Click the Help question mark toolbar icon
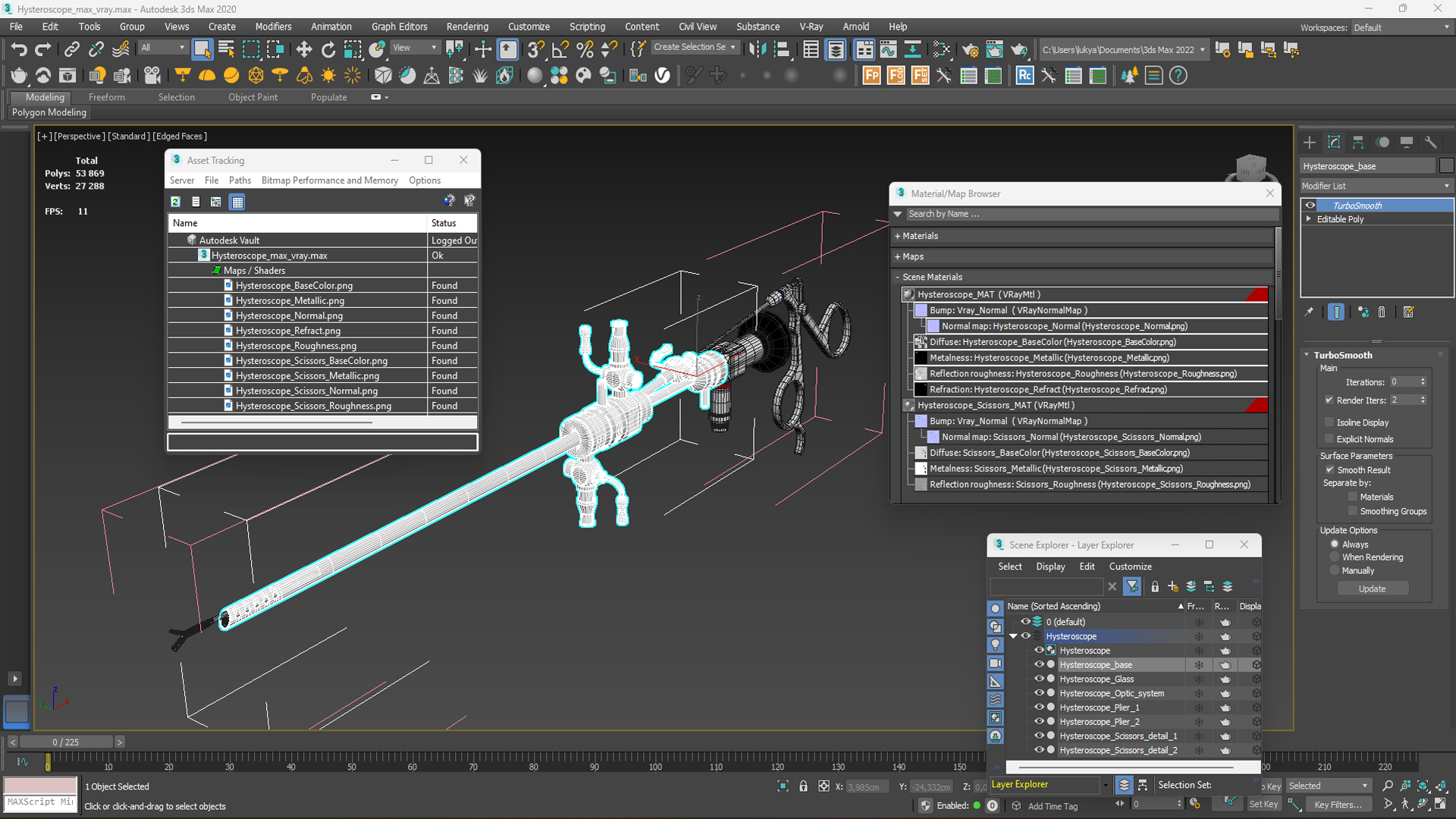Viewport: 1456px width, 819px height. (x=1178, y=76)
